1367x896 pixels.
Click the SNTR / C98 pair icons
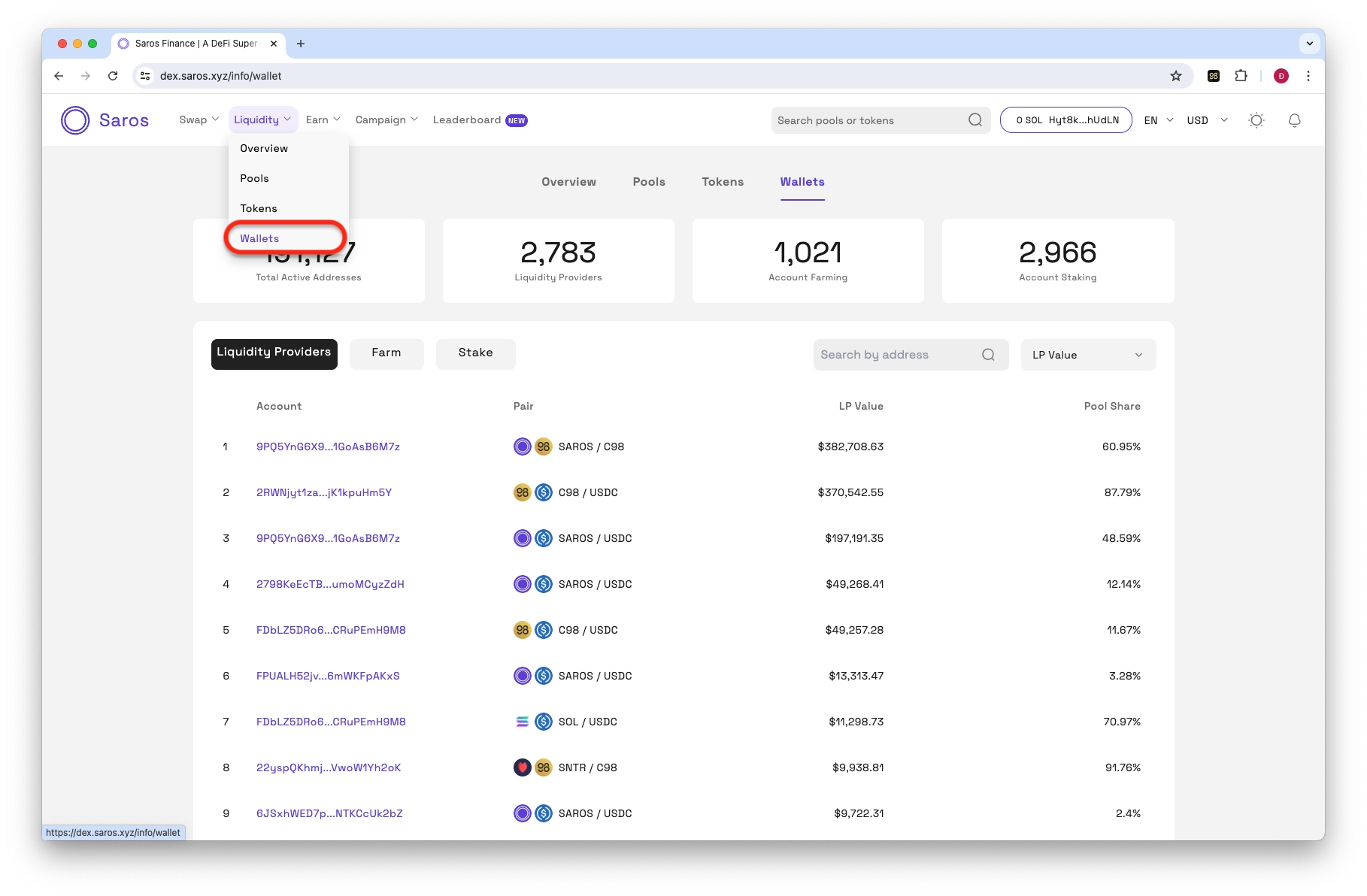(x=533, y=767)
